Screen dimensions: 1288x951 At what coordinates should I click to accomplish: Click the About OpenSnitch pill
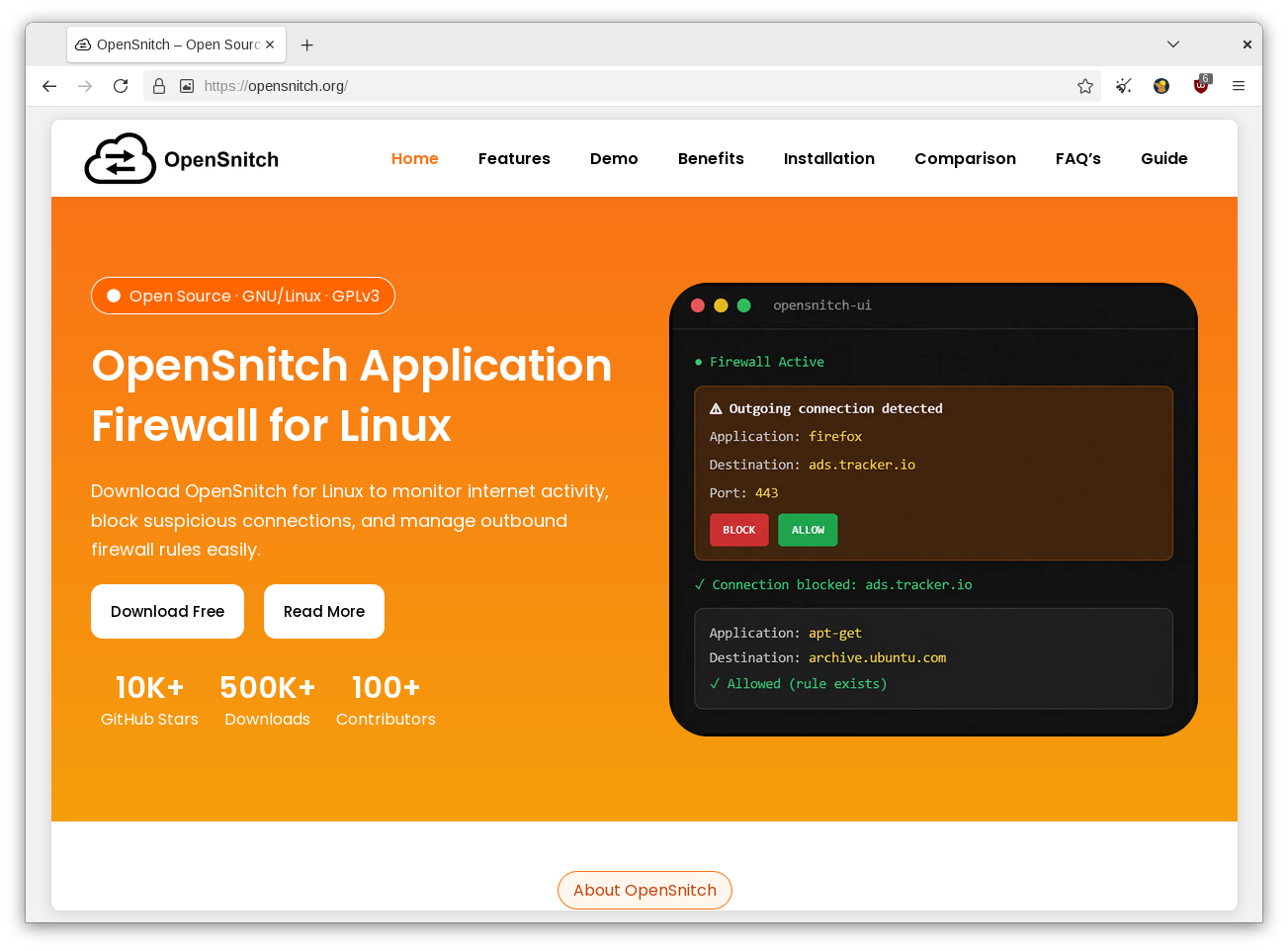coord(644,890)
